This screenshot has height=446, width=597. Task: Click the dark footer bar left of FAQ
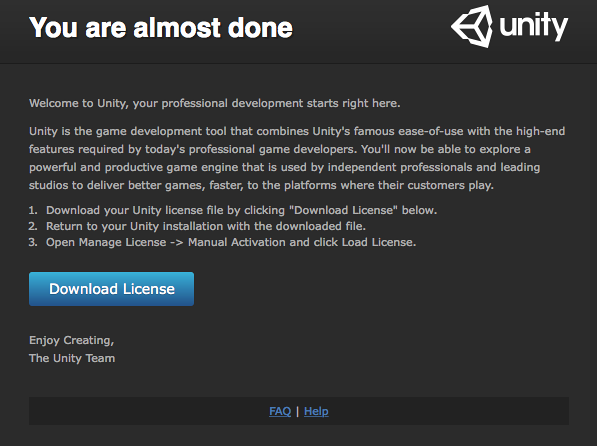pos(148,411)
